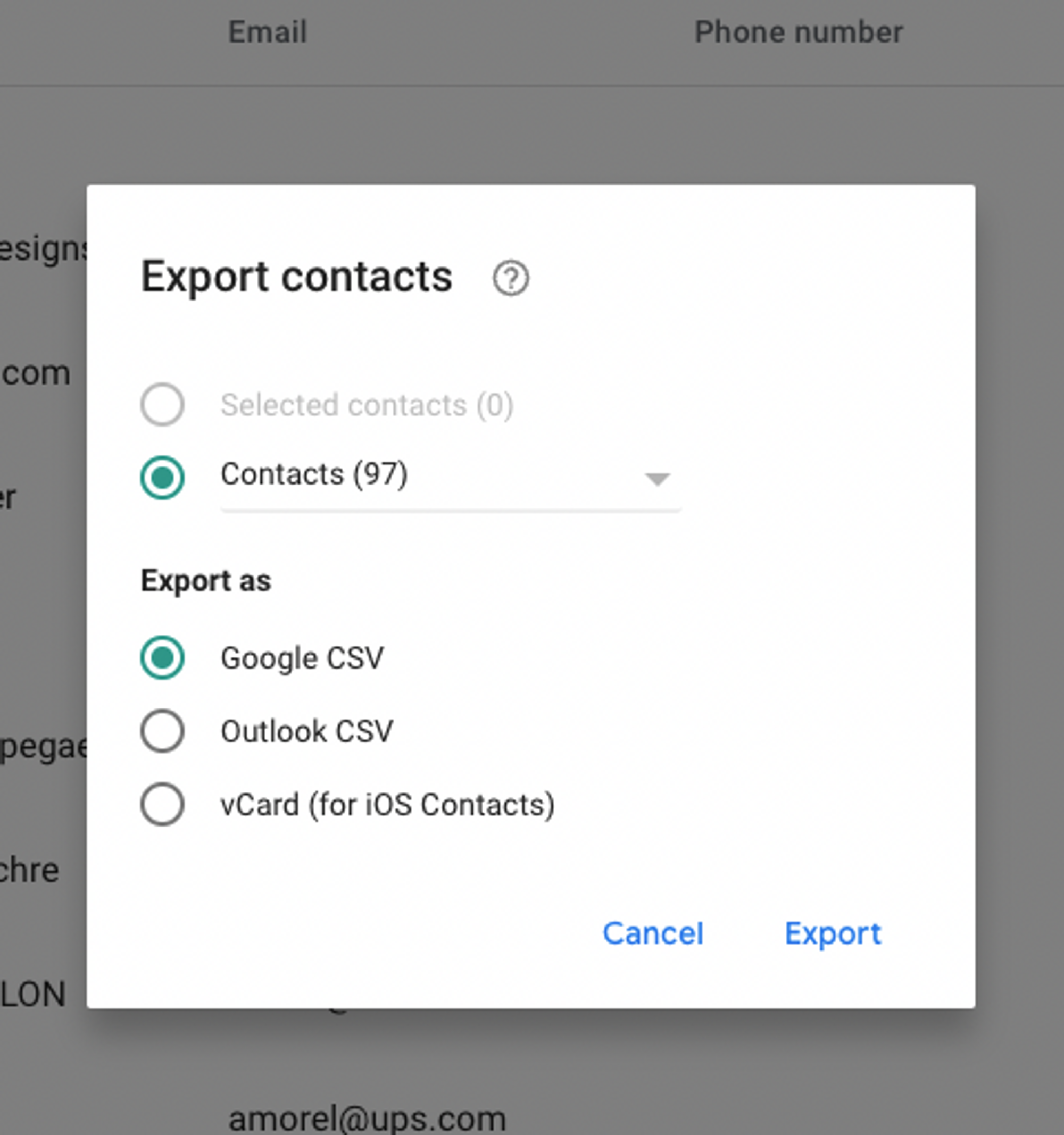Click the Phone number column header
The width and height of the screenshot is (1064, 1135).
pos(799,31)
